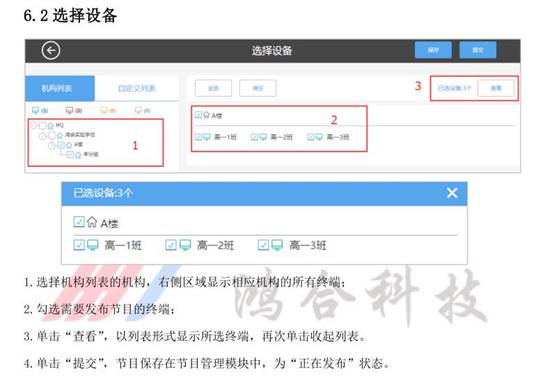The width and height of the screenshot is (554, 381).
Task: Click 高一2班 monitor icon in selected-devices popup
Action: point(185,245)
